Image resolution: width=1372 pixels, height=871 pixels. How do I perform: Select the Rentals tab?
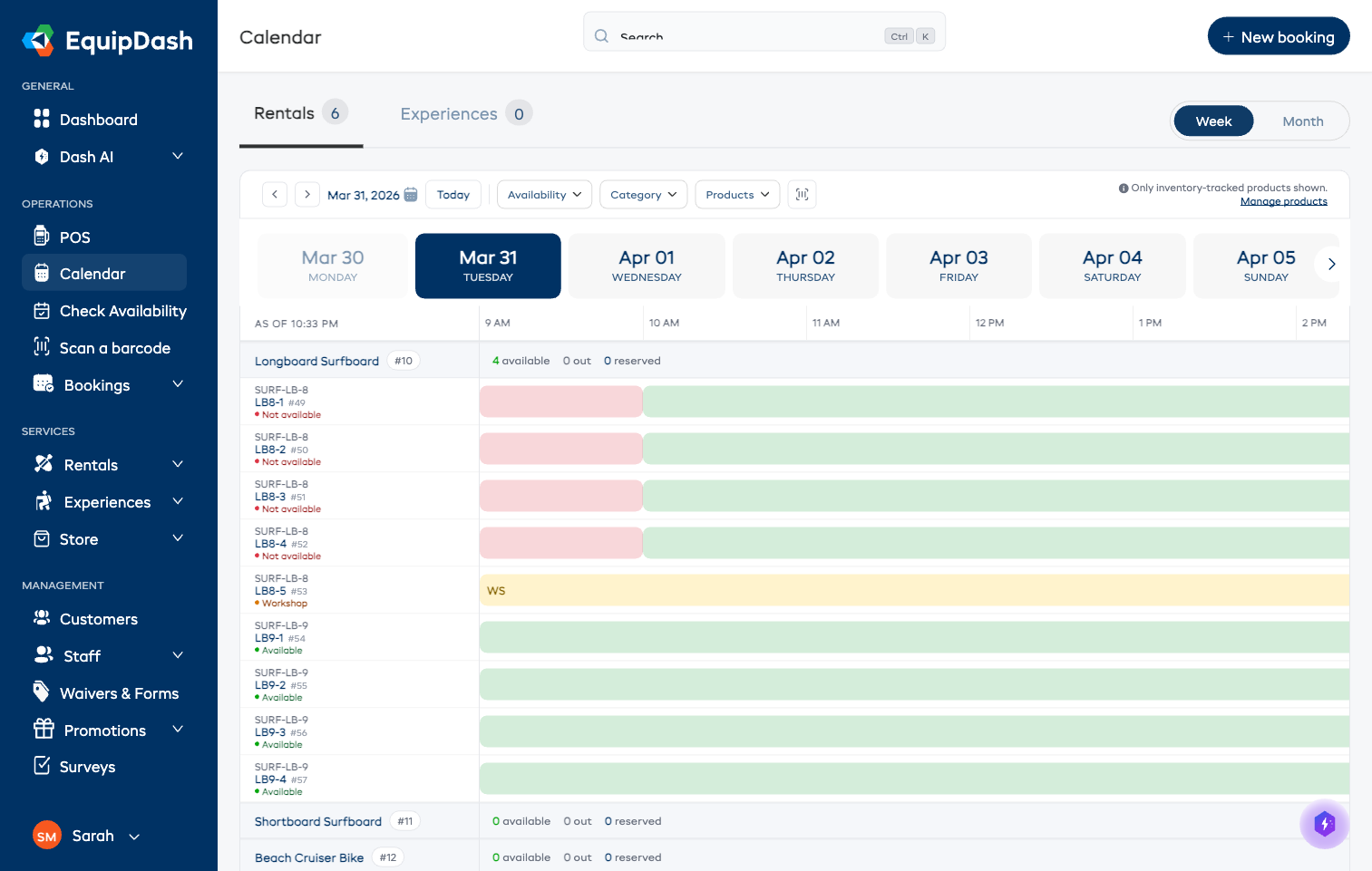coord(284,113)
